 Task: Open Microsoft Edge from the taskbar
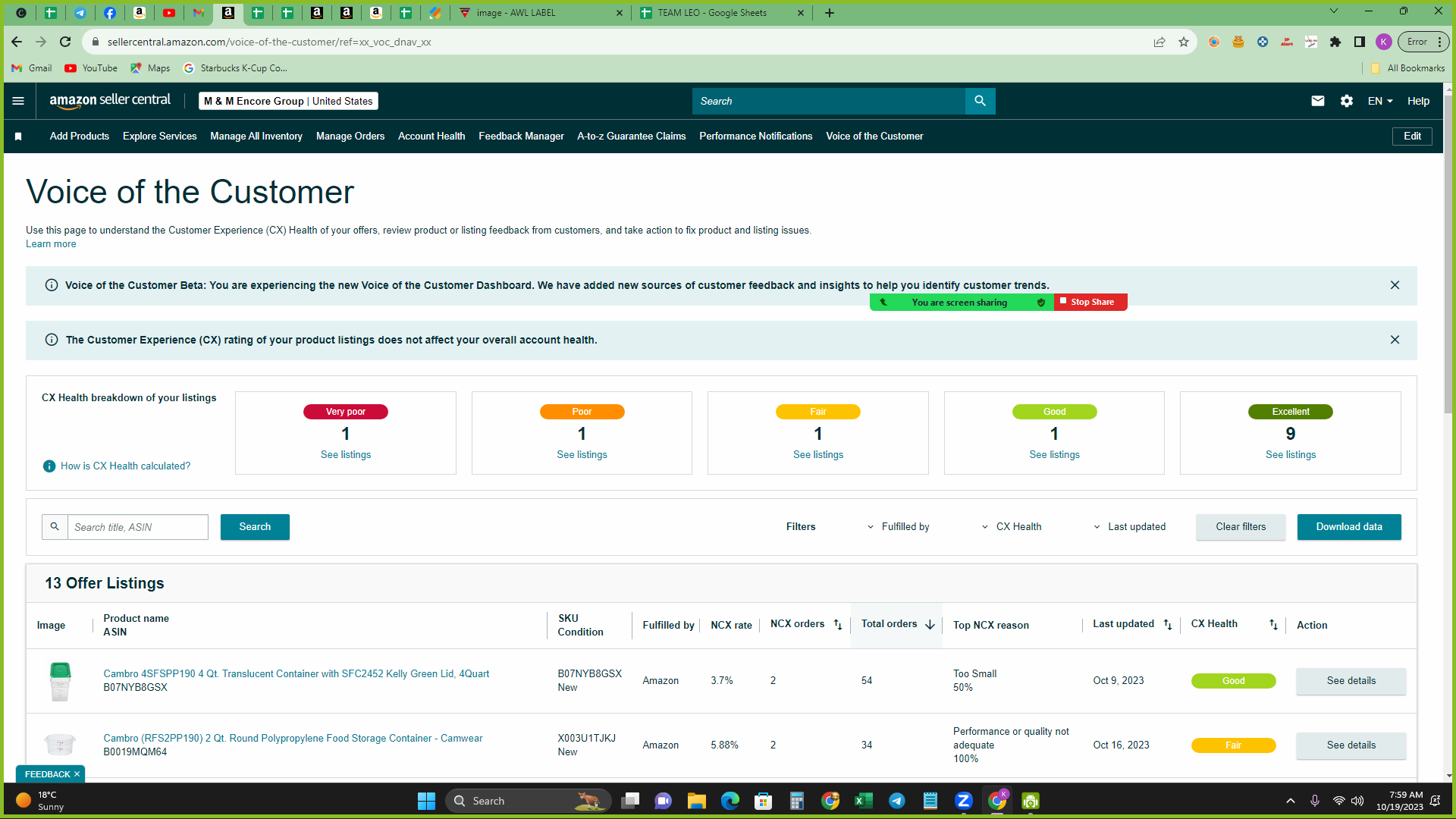pyautogui.click(x=730, y=801)
